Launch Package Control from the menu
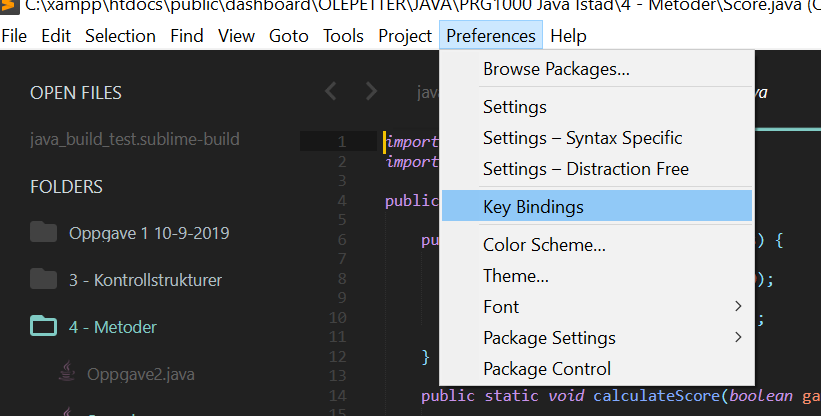Viewport: 821px width, 416px height. tap(546, 368)
